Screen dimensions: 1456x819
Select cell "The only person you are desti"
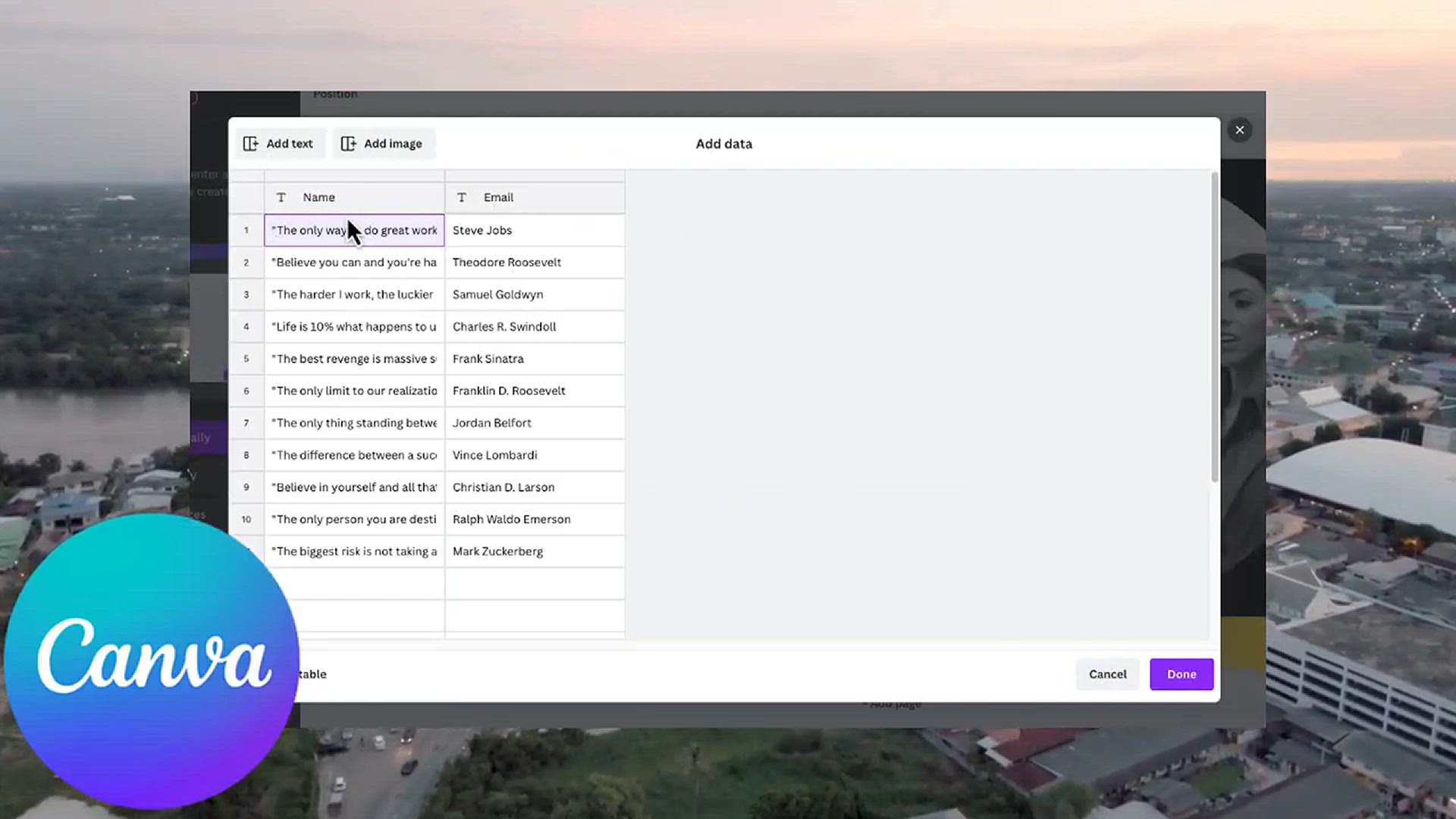(354, 519)
